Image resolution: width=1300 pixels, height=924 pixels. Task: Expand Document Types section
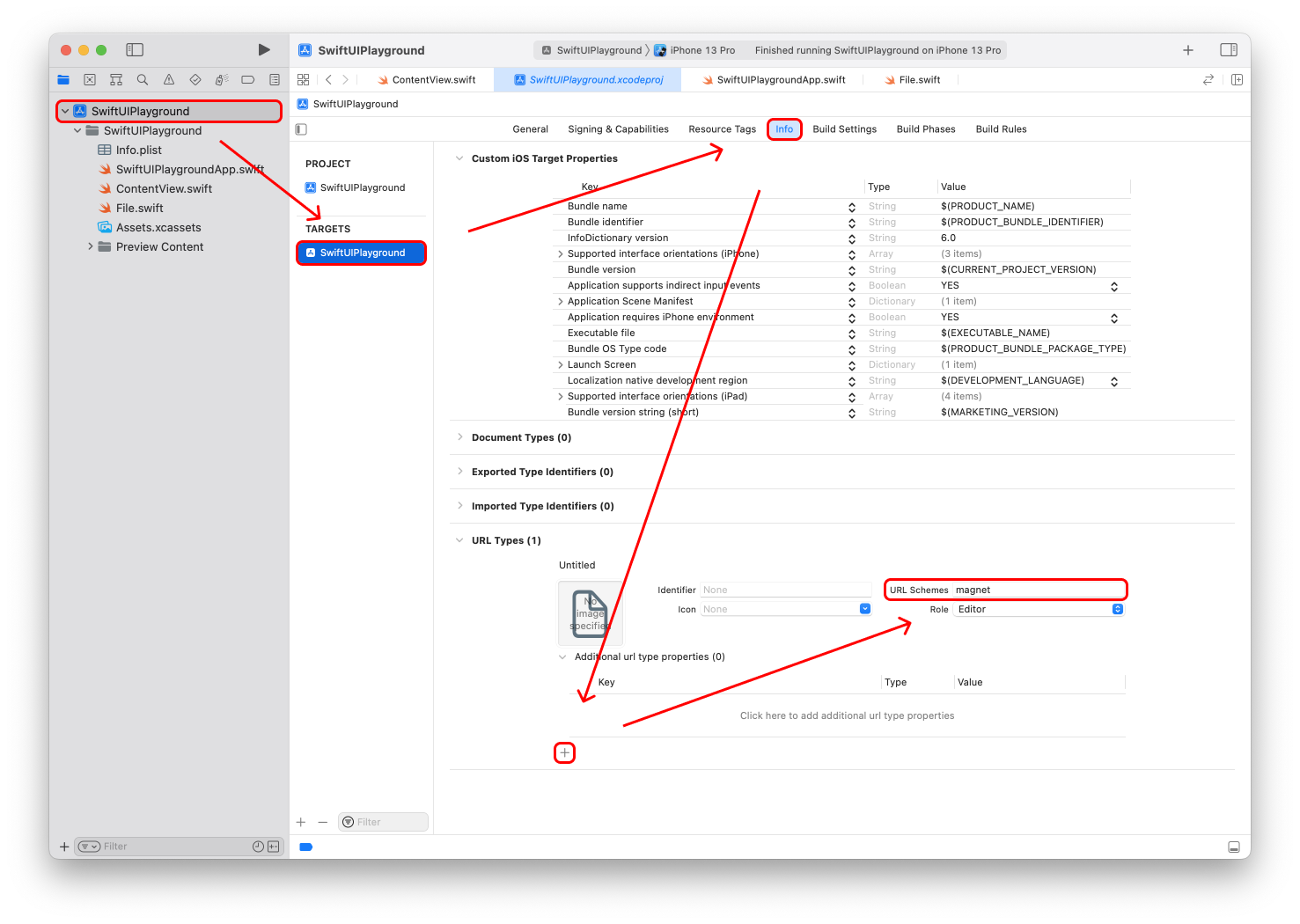click(459, 437)
